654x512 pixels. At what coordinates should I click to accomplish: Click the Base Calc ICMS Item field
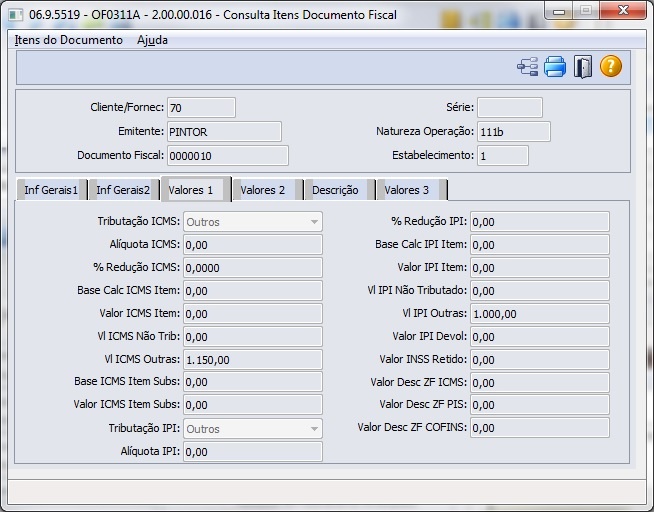click(x=253, y=291)
